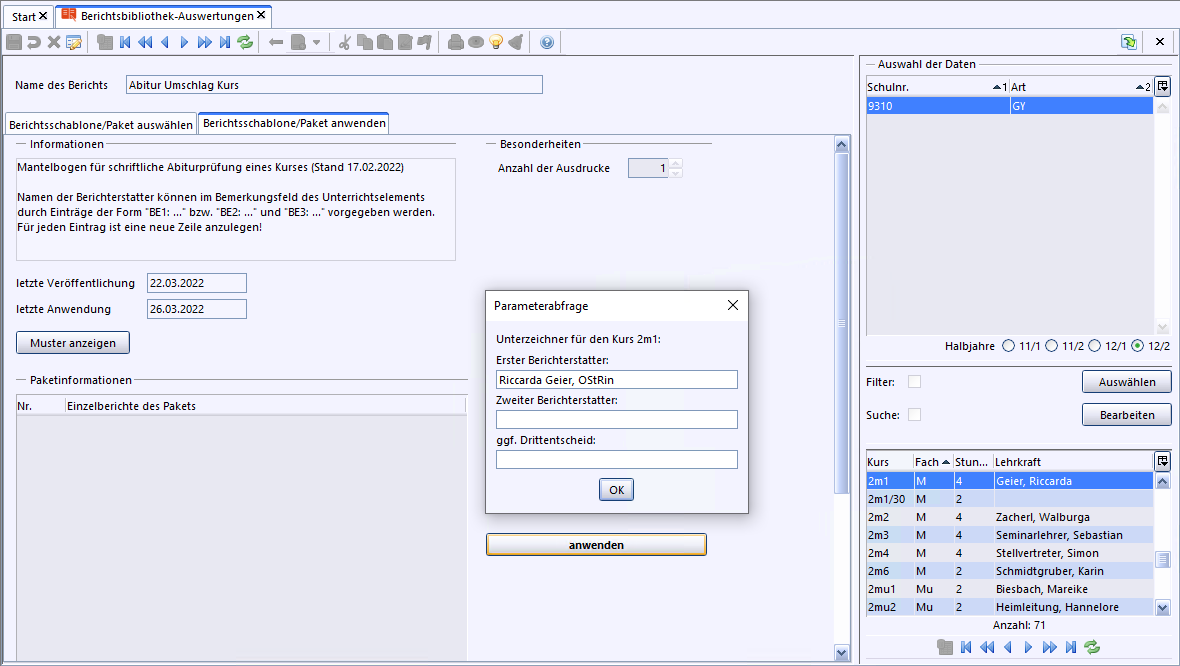Click the gray back arrow toolbar icon
The image size is (1180, 666).
276,42
